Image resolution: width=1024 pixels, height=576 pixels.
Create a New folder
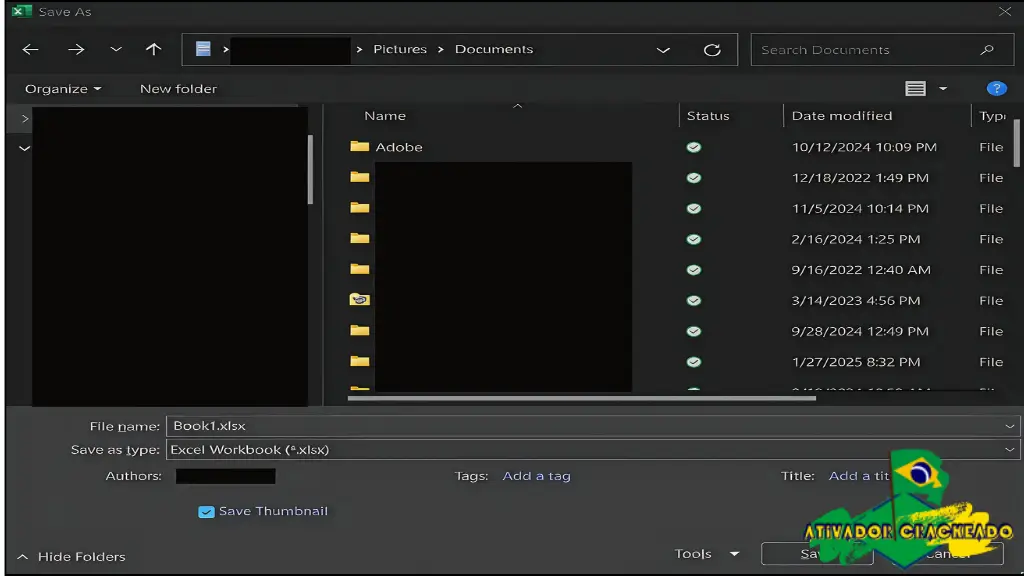coord(178,89)
